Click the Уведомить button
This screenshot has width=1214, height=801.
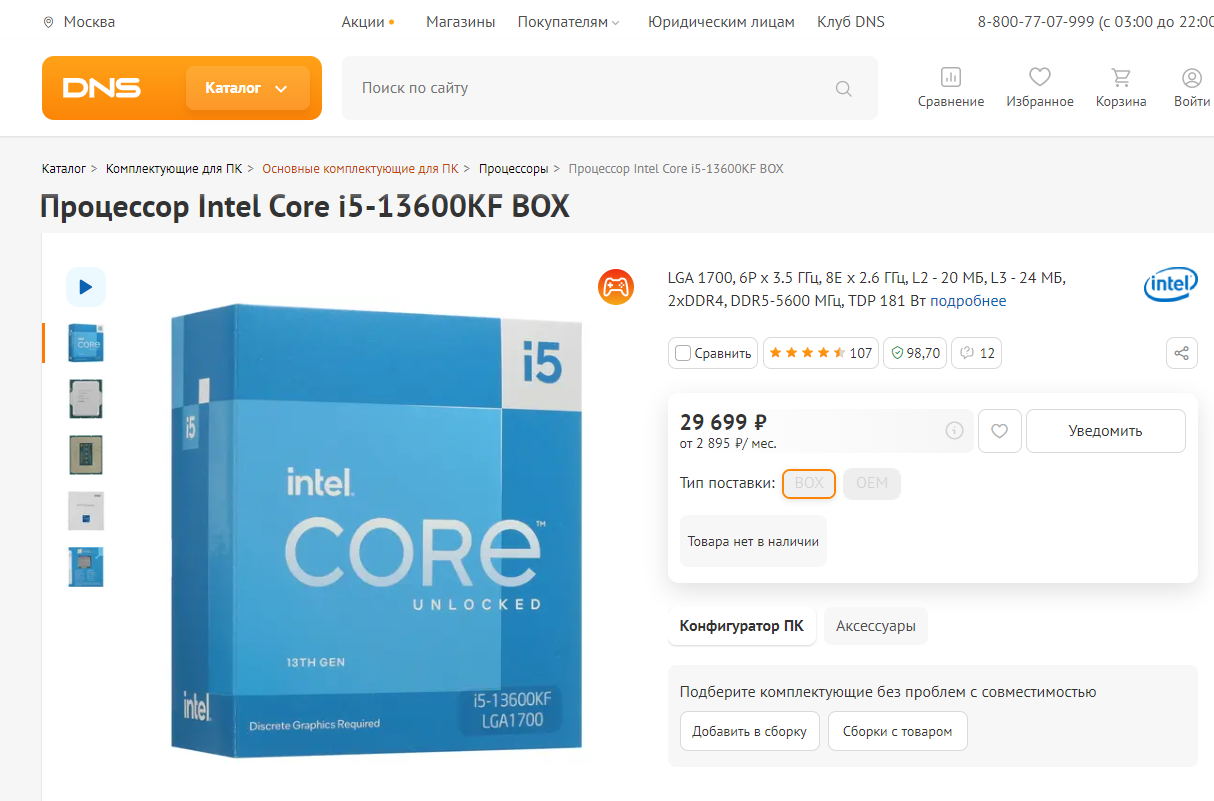(1106, 431)
